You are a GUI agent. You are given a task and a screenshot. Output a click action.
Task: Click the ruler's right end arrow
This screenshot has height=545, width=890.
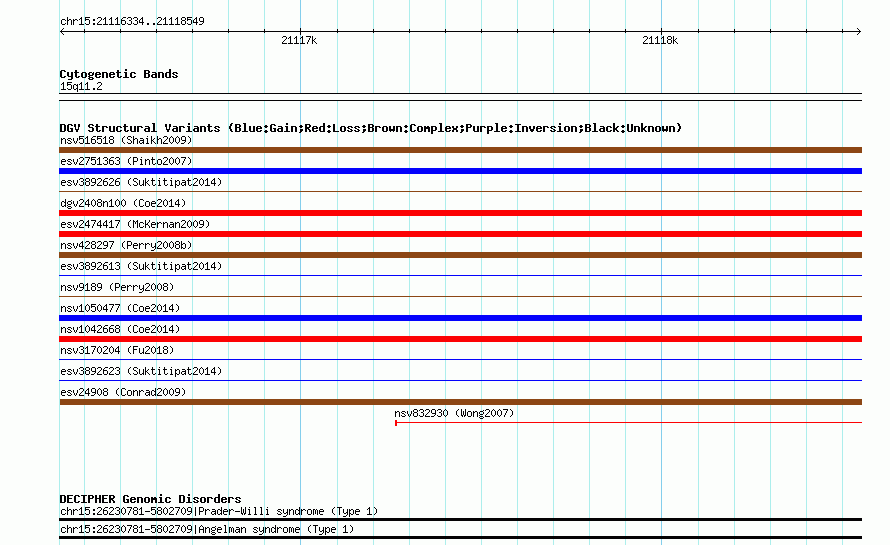(x=859, y=31)
